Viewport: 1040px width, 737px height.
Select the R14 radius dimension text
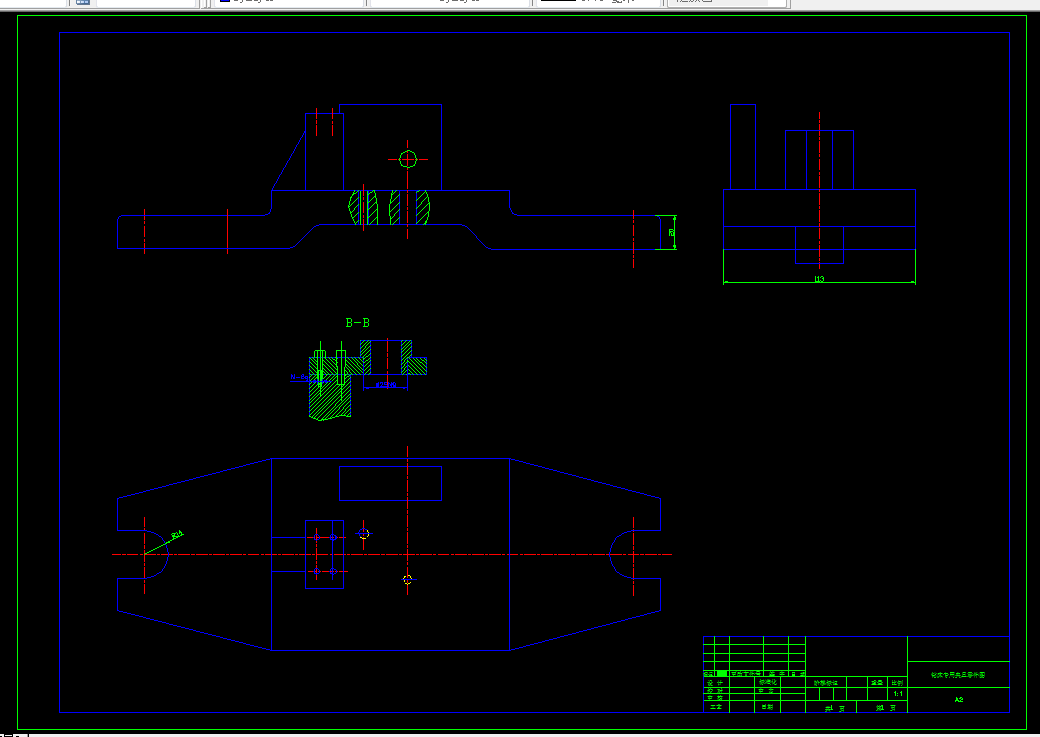point(177,535)
